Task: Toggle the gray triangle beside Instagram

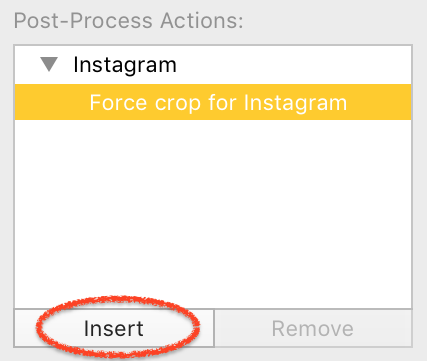Action: 49,64
